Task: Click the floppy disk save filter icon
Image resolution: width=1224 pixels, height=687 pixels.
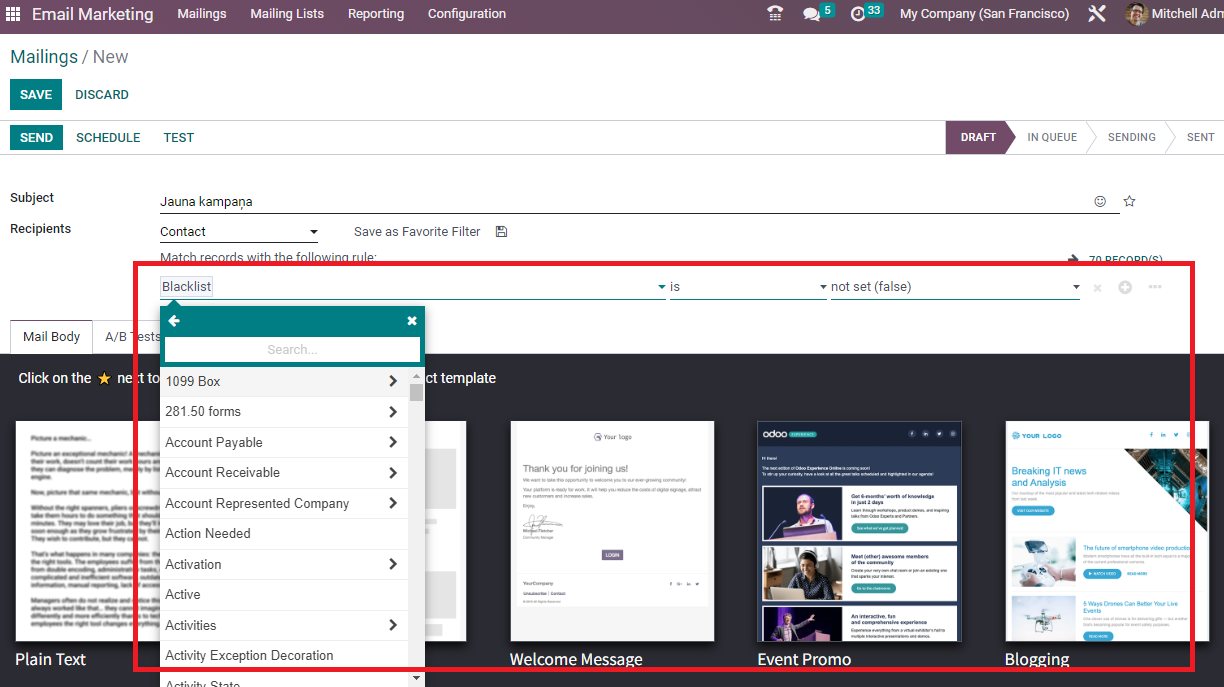Action: coord(501,231)
